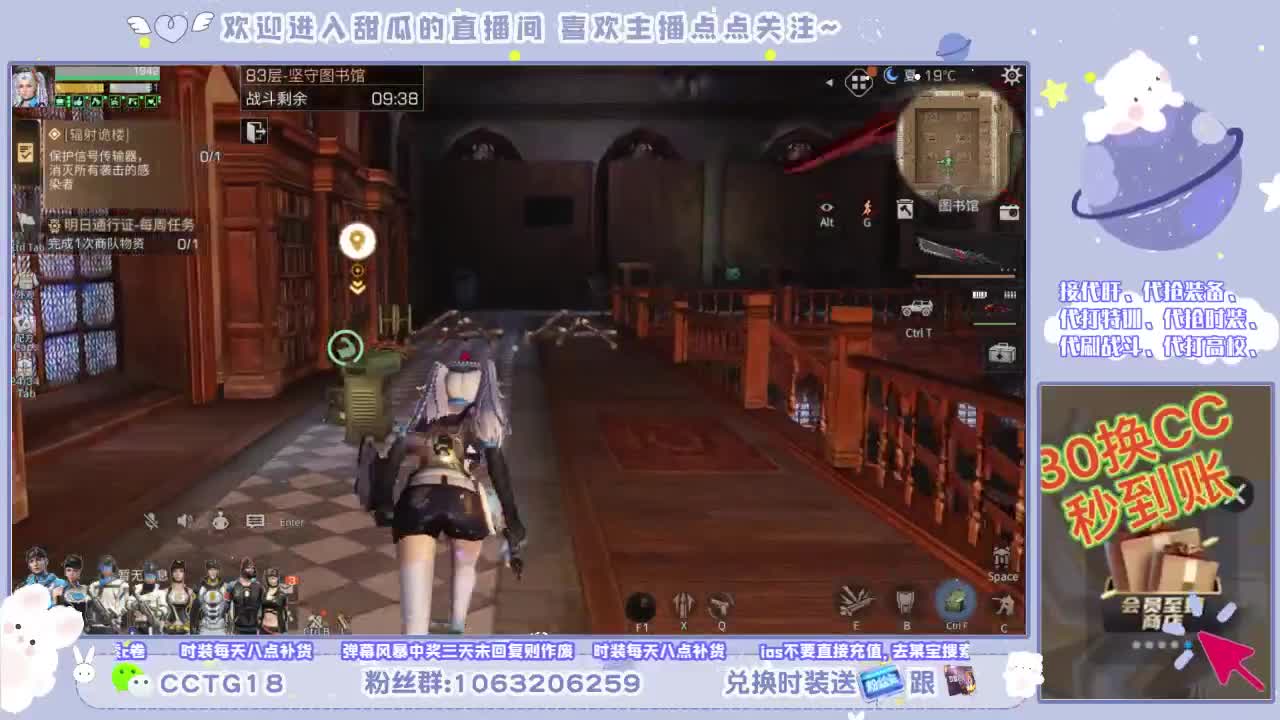The height and width of the screenshot is (720, 1280).
Task: Open the emote character icon
Action: [220, 521]
